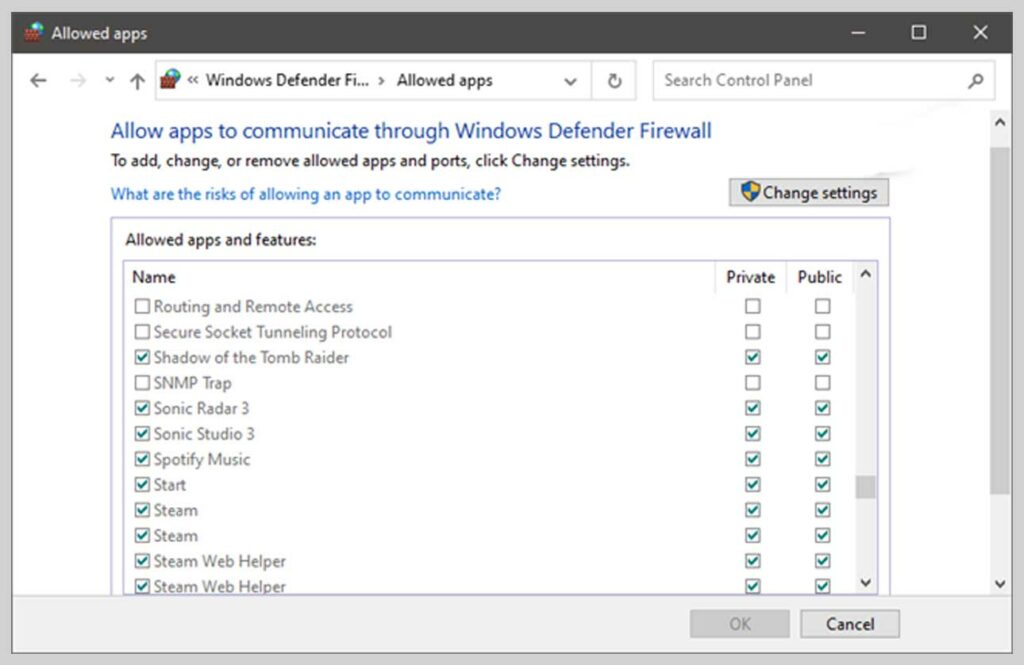
Task: Click the firewall icon in the address bar
Action: [x=172, y=80]
